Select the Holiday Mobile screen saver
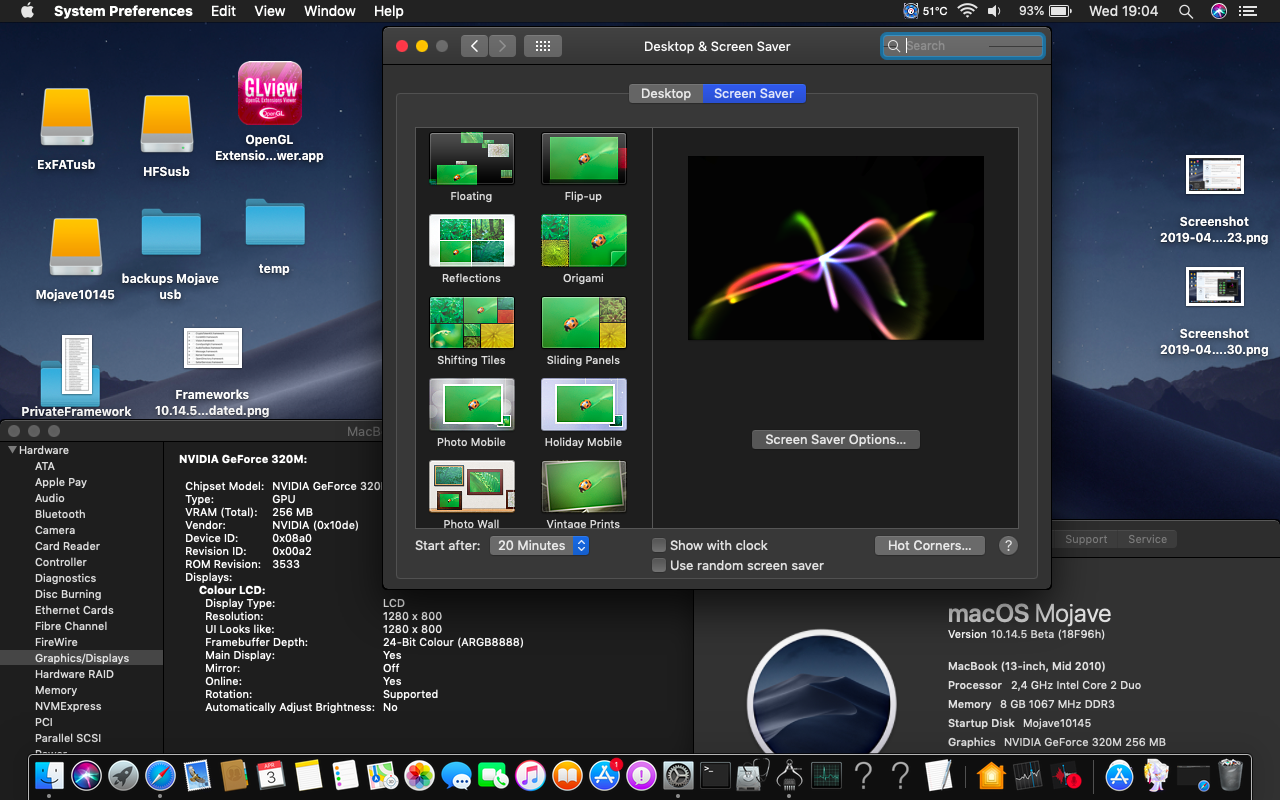 pos(583,405)
